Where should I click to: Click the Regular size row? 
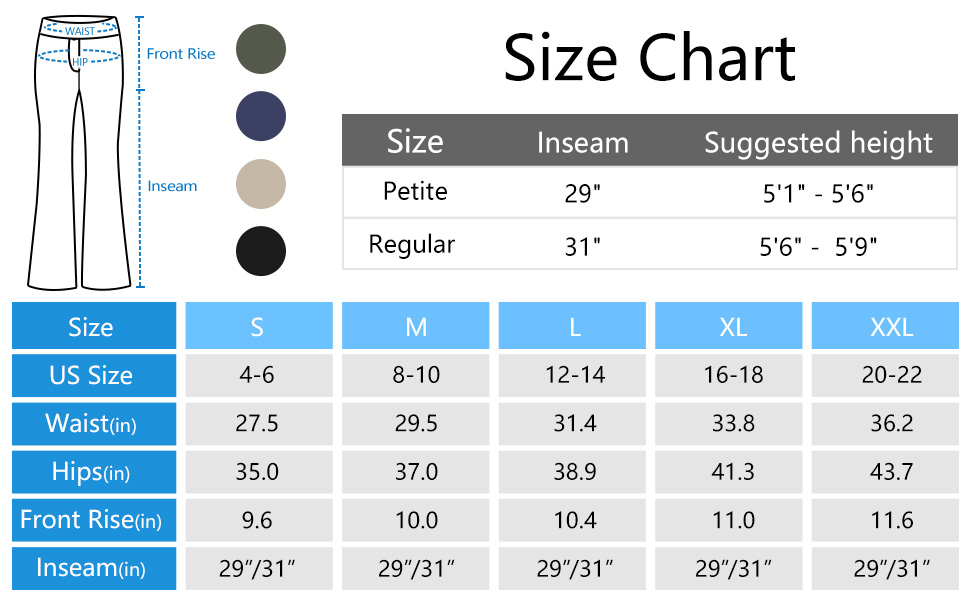click(x=412, y=245)
